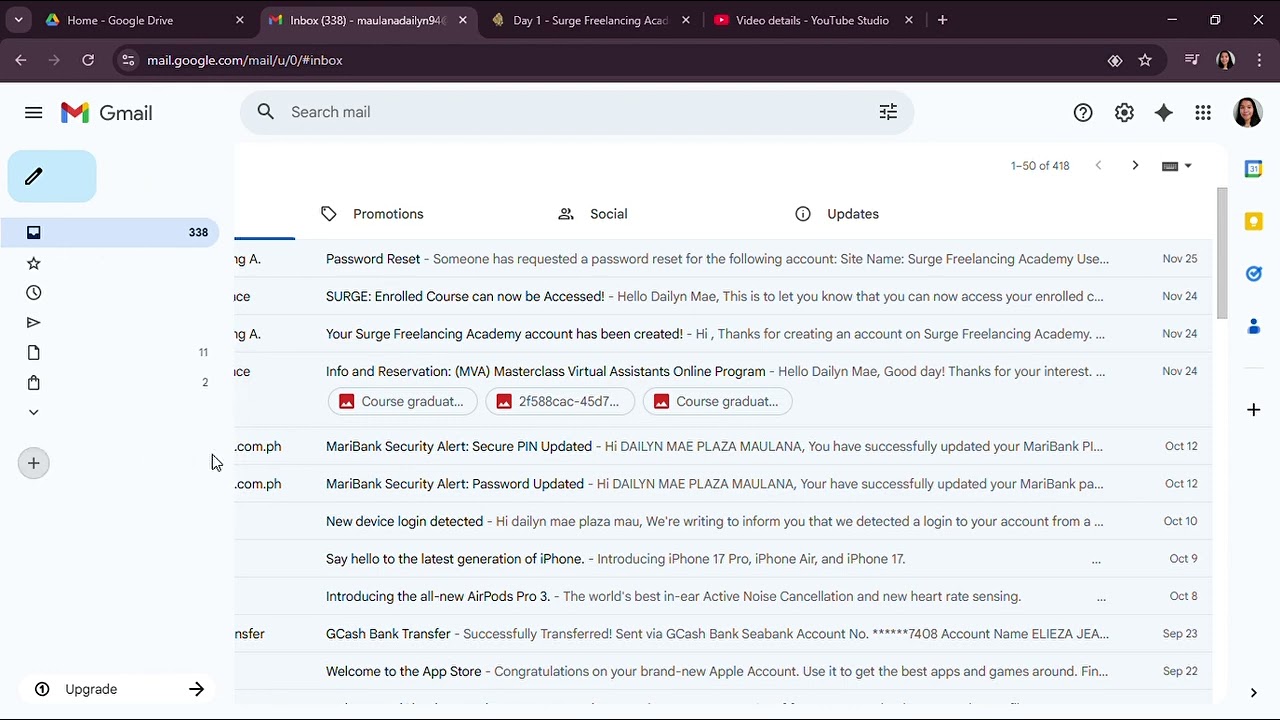Get add-ons plus icon in side panel

click(x=1253, y=409)
